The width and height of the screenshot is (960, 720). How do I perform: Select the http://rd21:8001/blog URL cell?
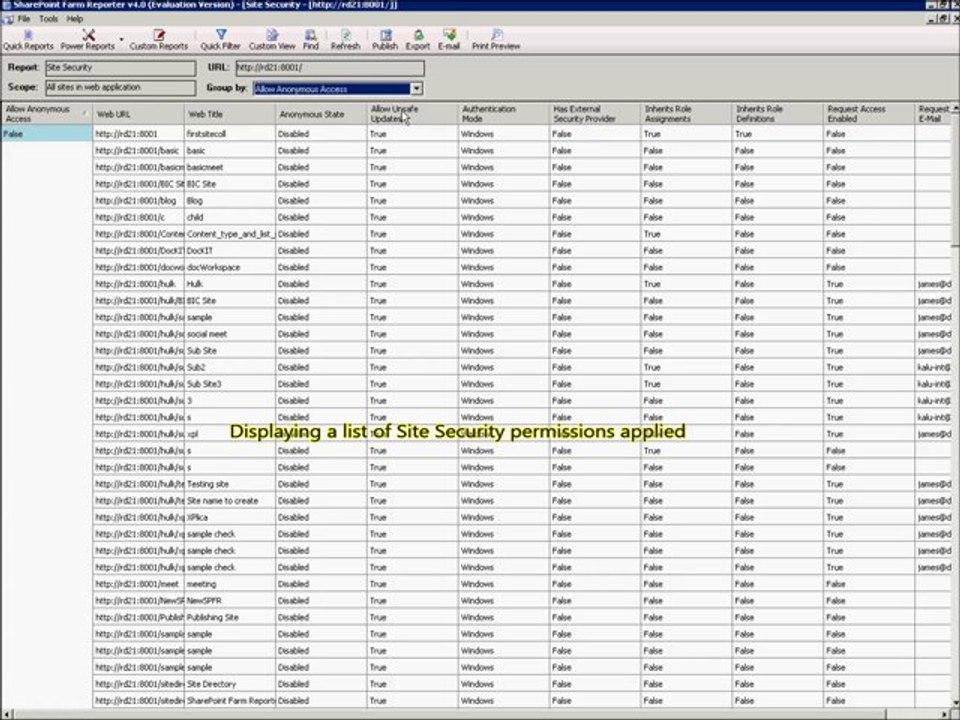point(138,200)
